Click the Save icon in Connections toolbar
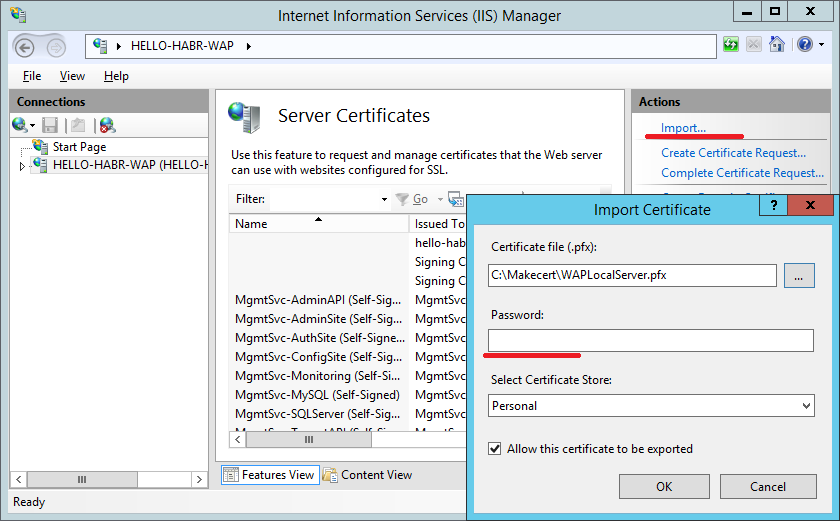Screen dimensions: 840x521 point(50,125)
